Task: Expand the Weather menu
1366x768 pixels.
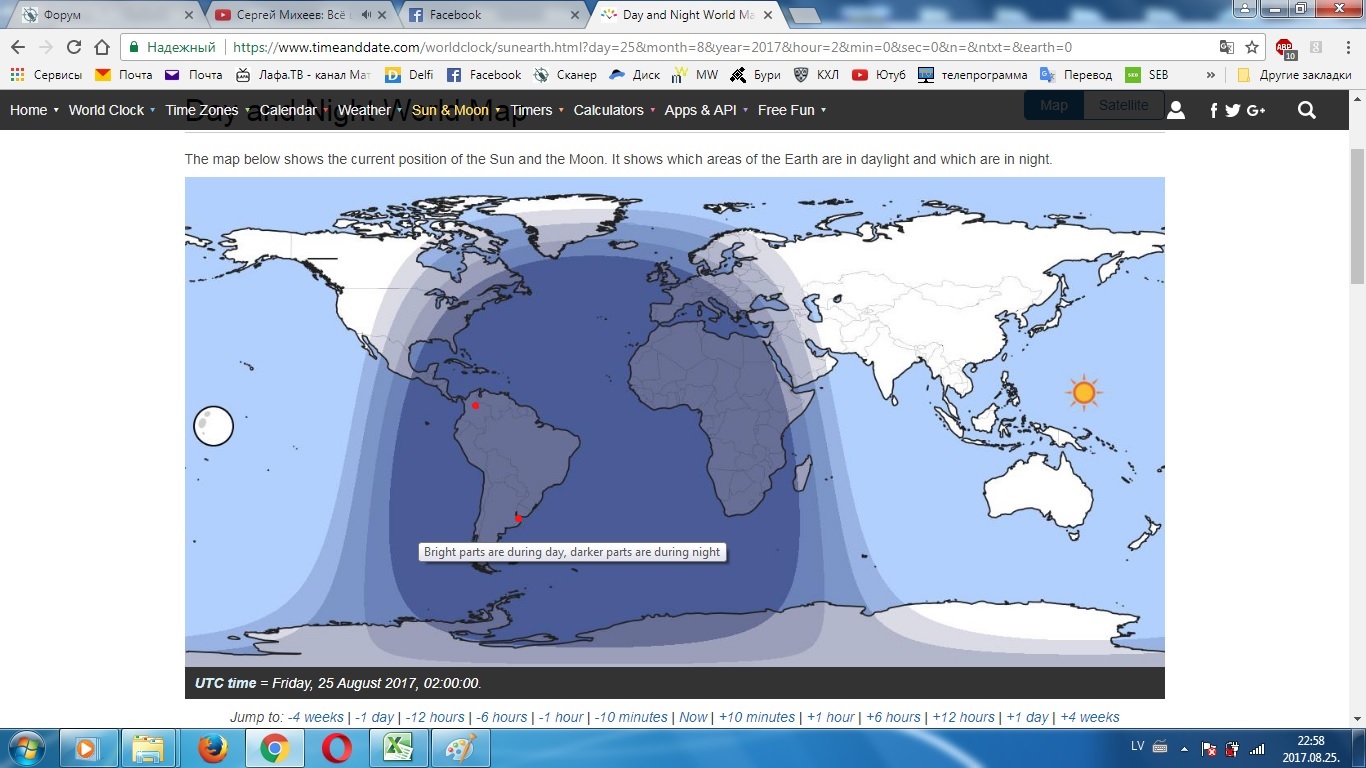Action: [x=369, y=110]
